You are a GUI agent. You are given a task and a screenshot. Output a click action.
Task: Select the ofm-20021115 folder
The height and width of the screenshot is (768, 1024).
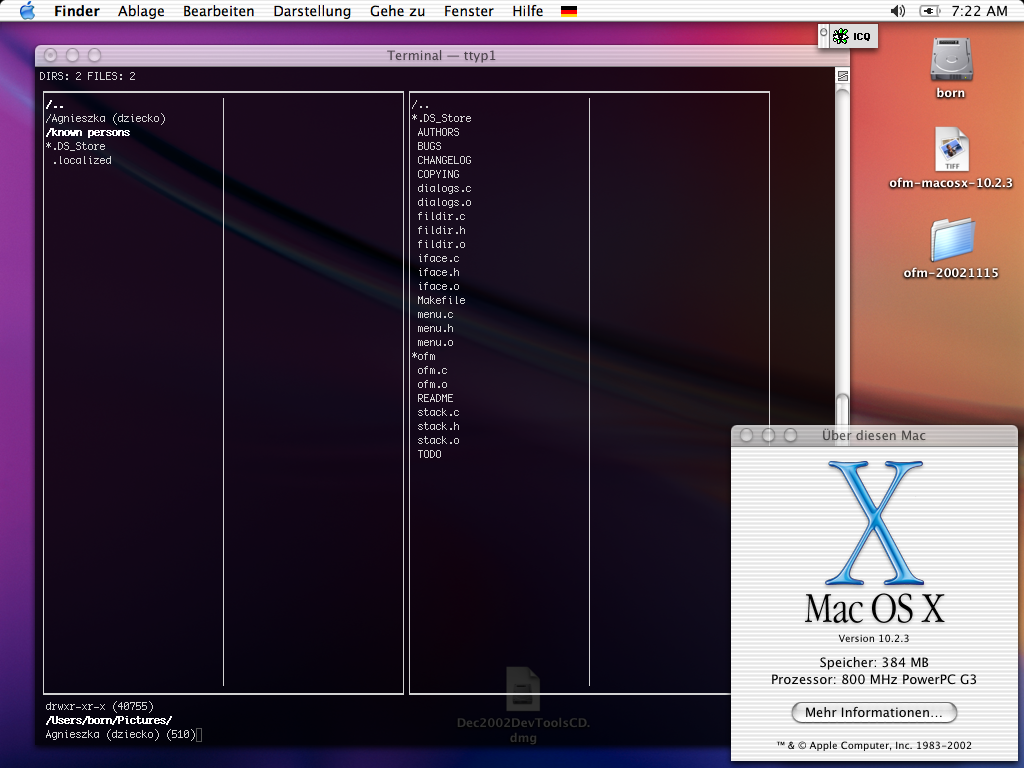pos(950,240)
